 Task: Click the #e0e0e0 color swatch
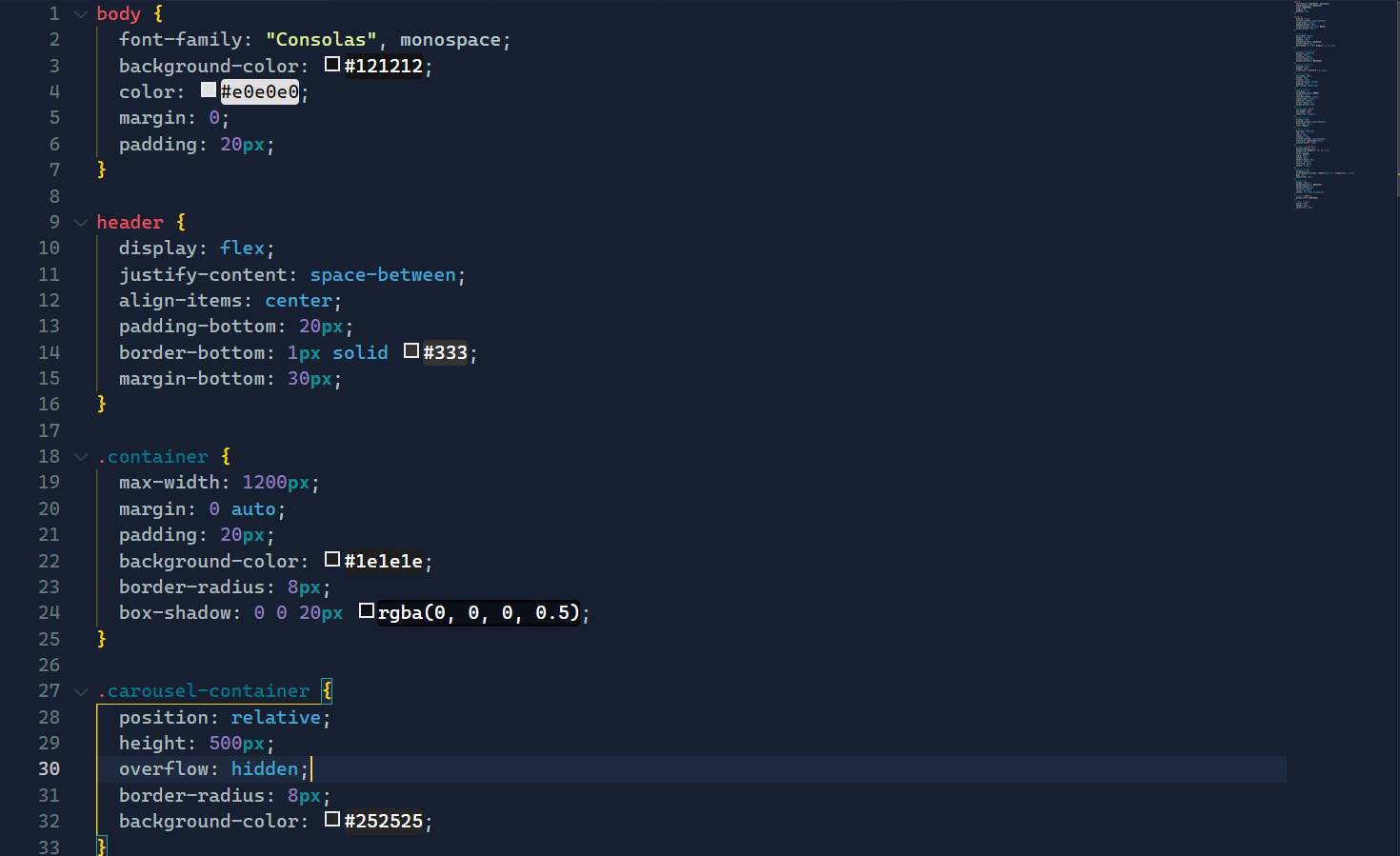(x=208, y=90)
